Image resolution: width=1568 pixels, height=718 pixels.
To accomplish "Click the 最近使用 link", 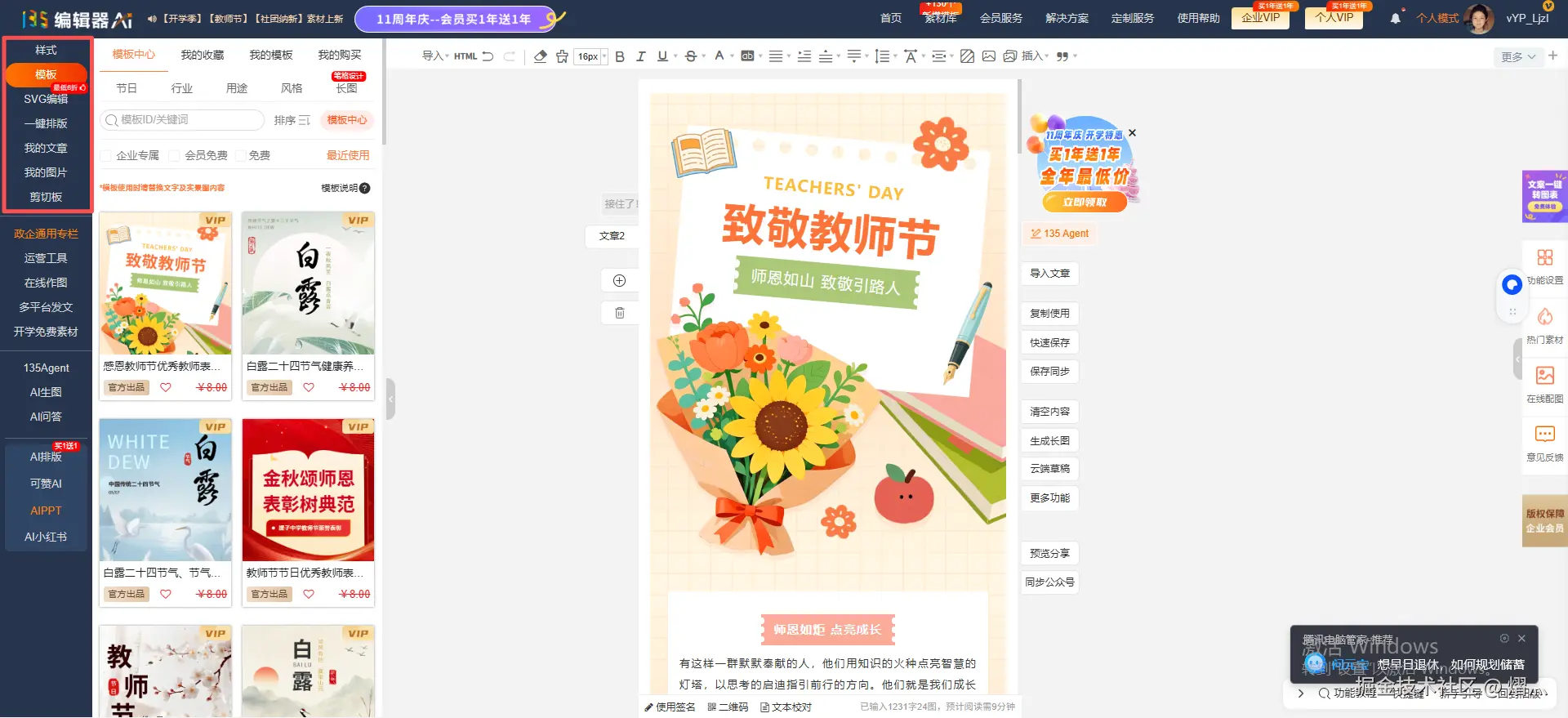I will point(348,155).
